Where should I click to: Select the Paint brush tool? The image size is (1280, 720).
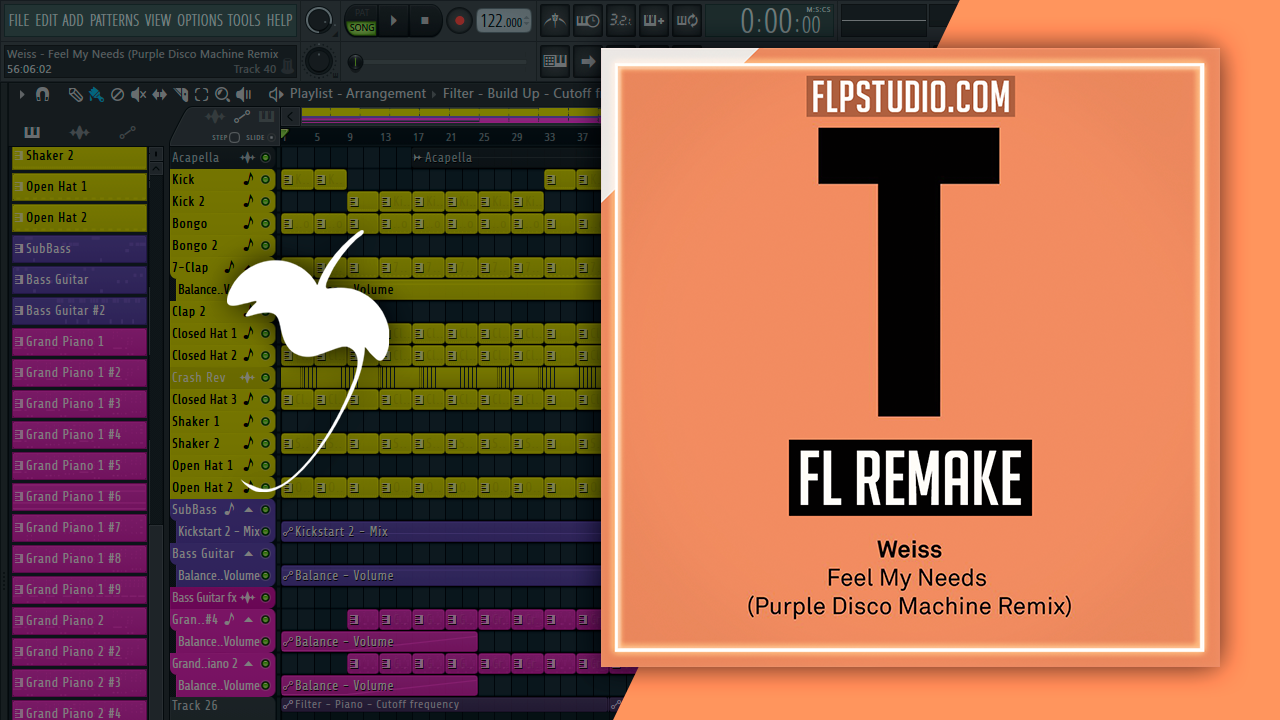[96, 94]
